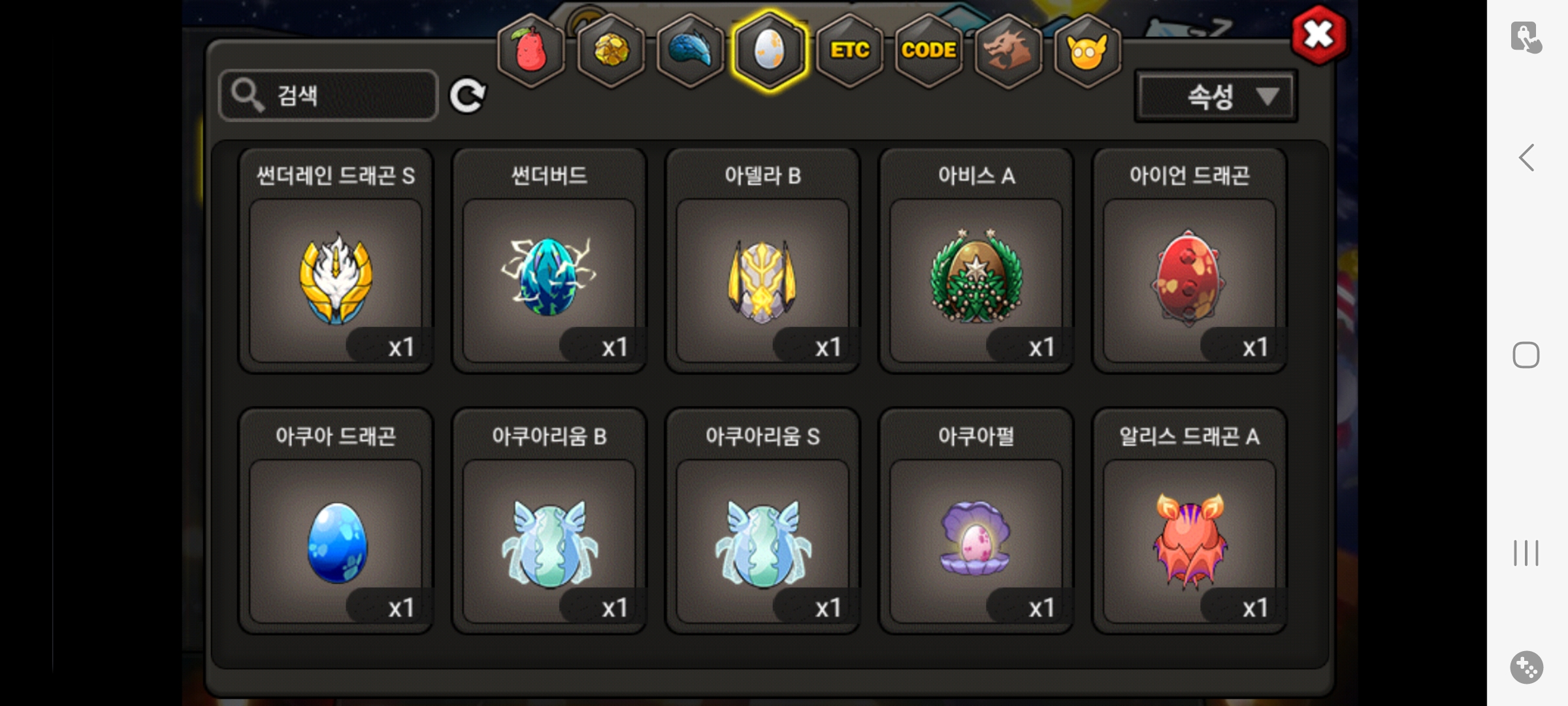Viewport: 1568px width, 706px height.
Task: Open the CODE category tab
Action: [x=928, y=50]
